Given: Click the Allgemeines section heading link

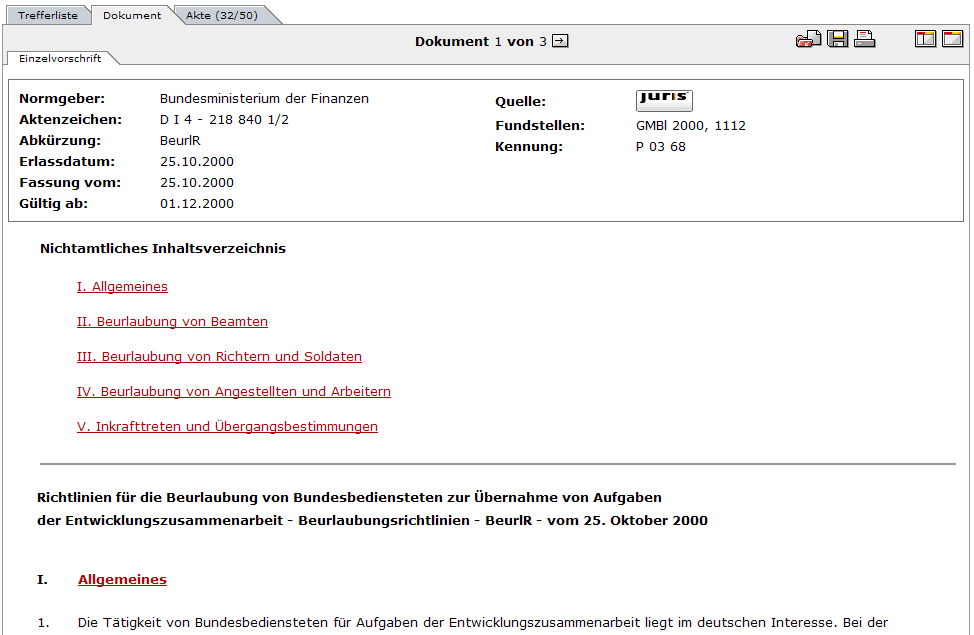Looking at the screenshot, I should 122,580.
